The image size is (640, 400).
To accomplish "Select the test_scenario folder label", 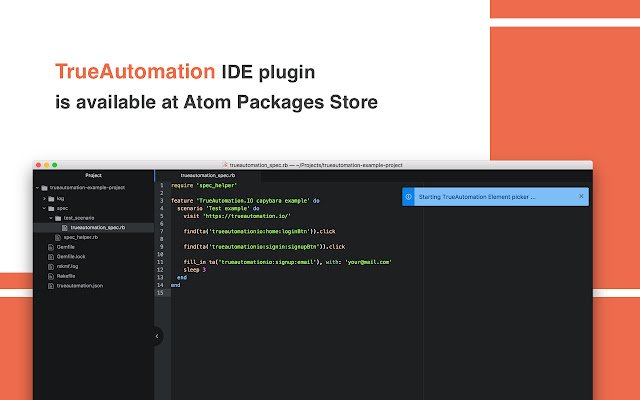I will point(79,218).
